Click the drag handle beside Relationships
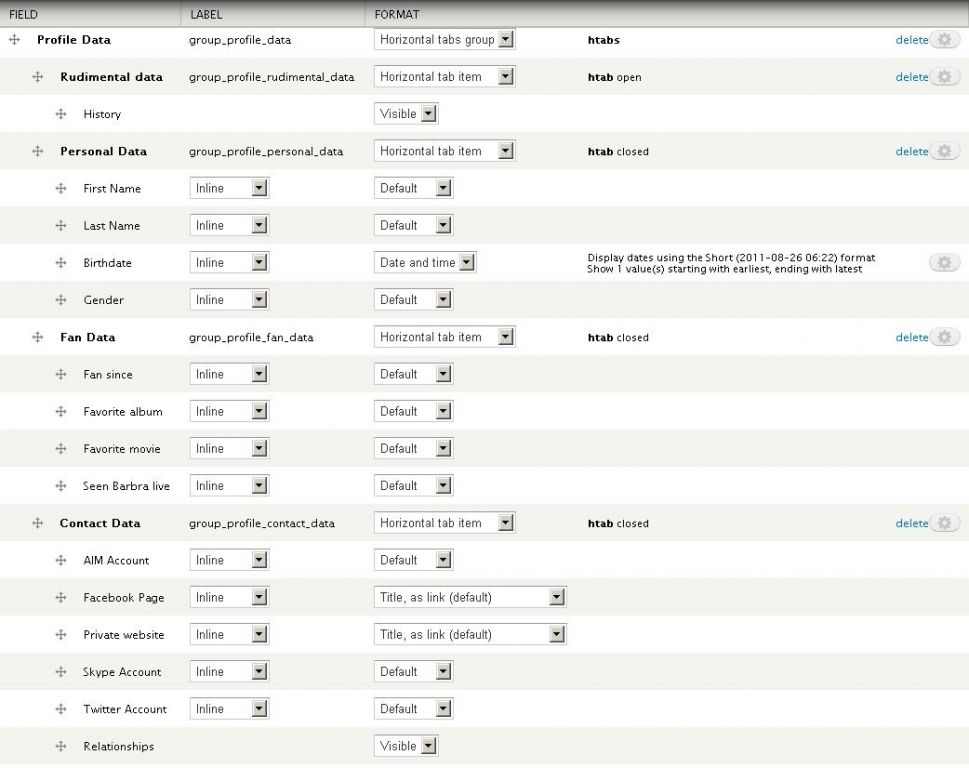The height and width of the screenshot is (768, 969). tap(61, 747)
